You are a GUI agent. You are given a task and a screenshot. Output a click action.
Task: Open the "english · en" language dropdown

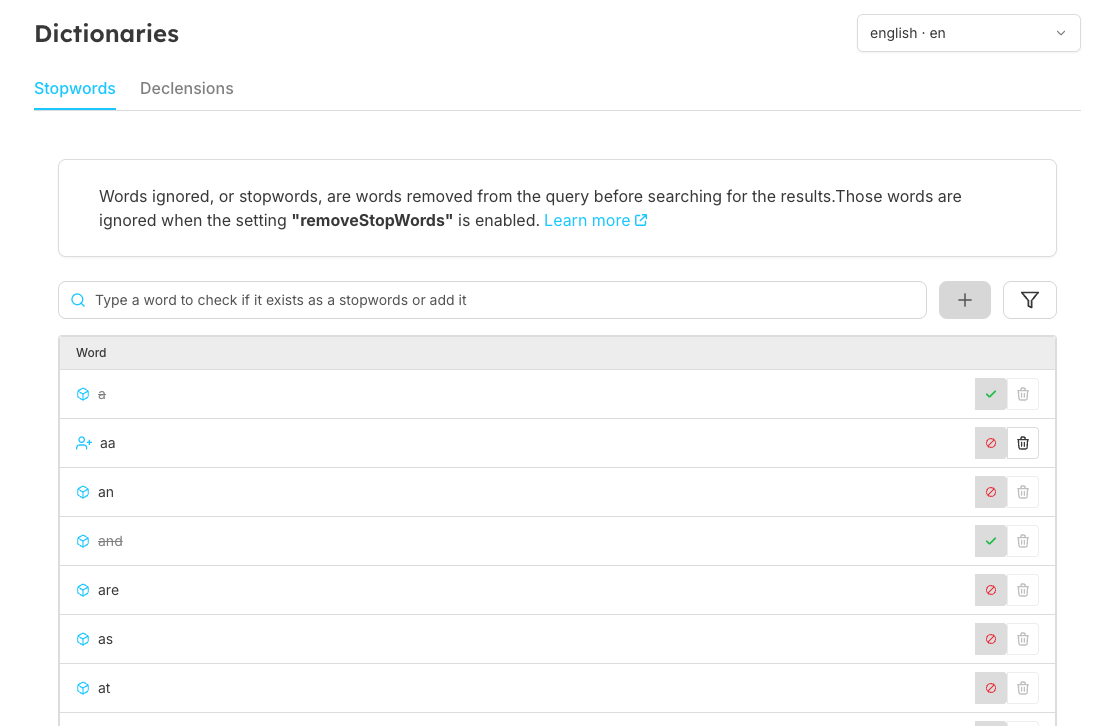(967, 32)
